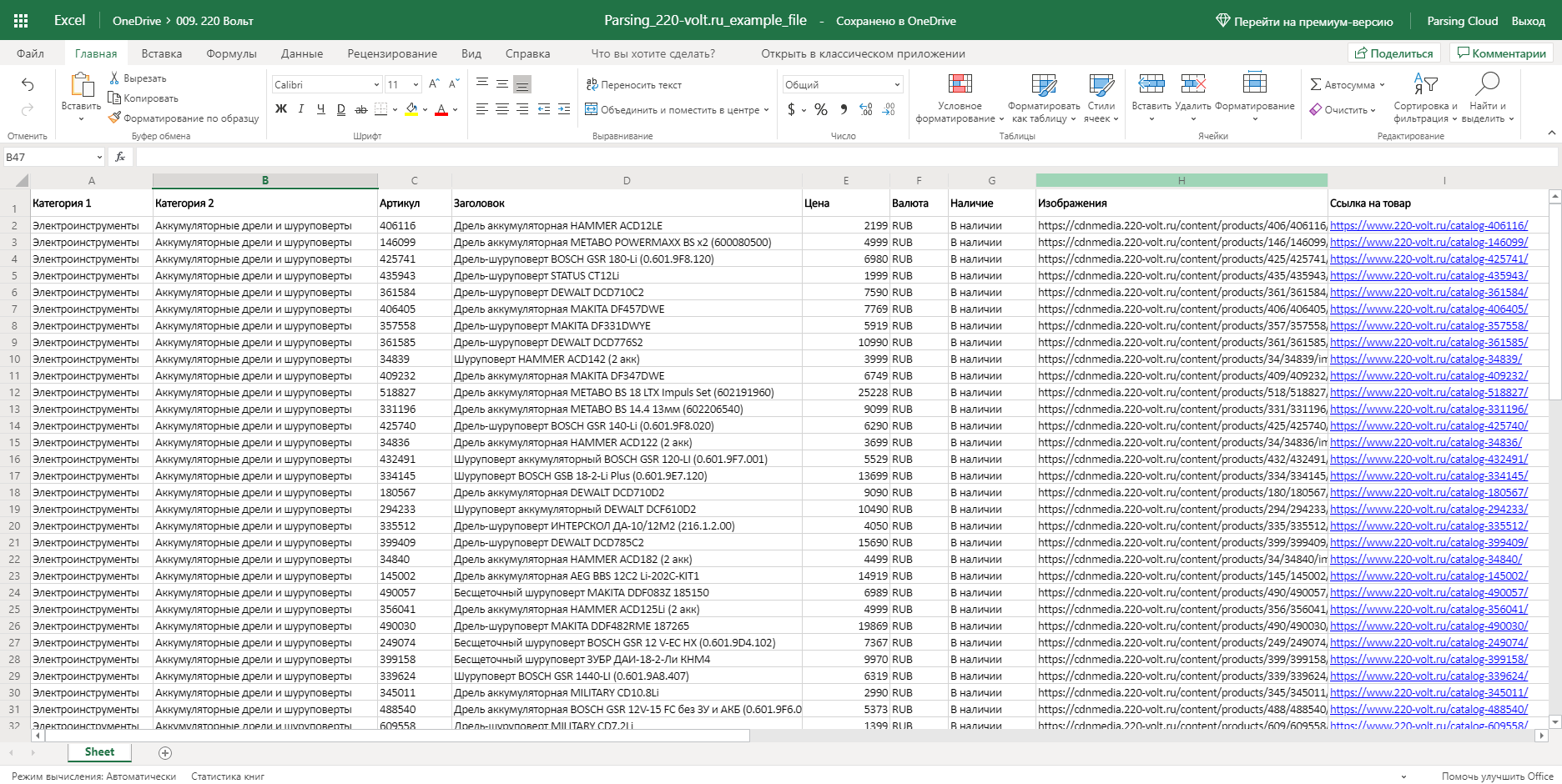Viewport: 1562px width, 784px height.
Task: Click the percent style number icon
Action: click(821, 109)
